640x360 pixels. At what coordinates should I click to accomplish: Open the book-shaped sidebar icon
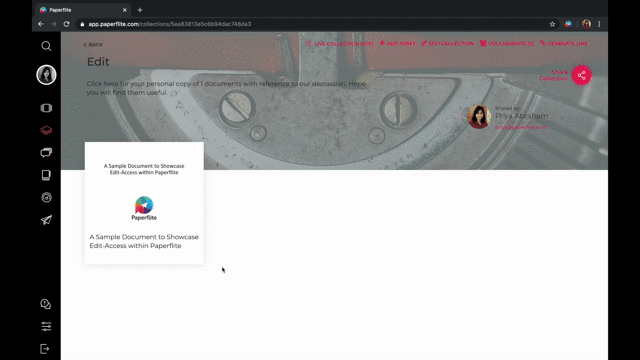coord(46,175)
